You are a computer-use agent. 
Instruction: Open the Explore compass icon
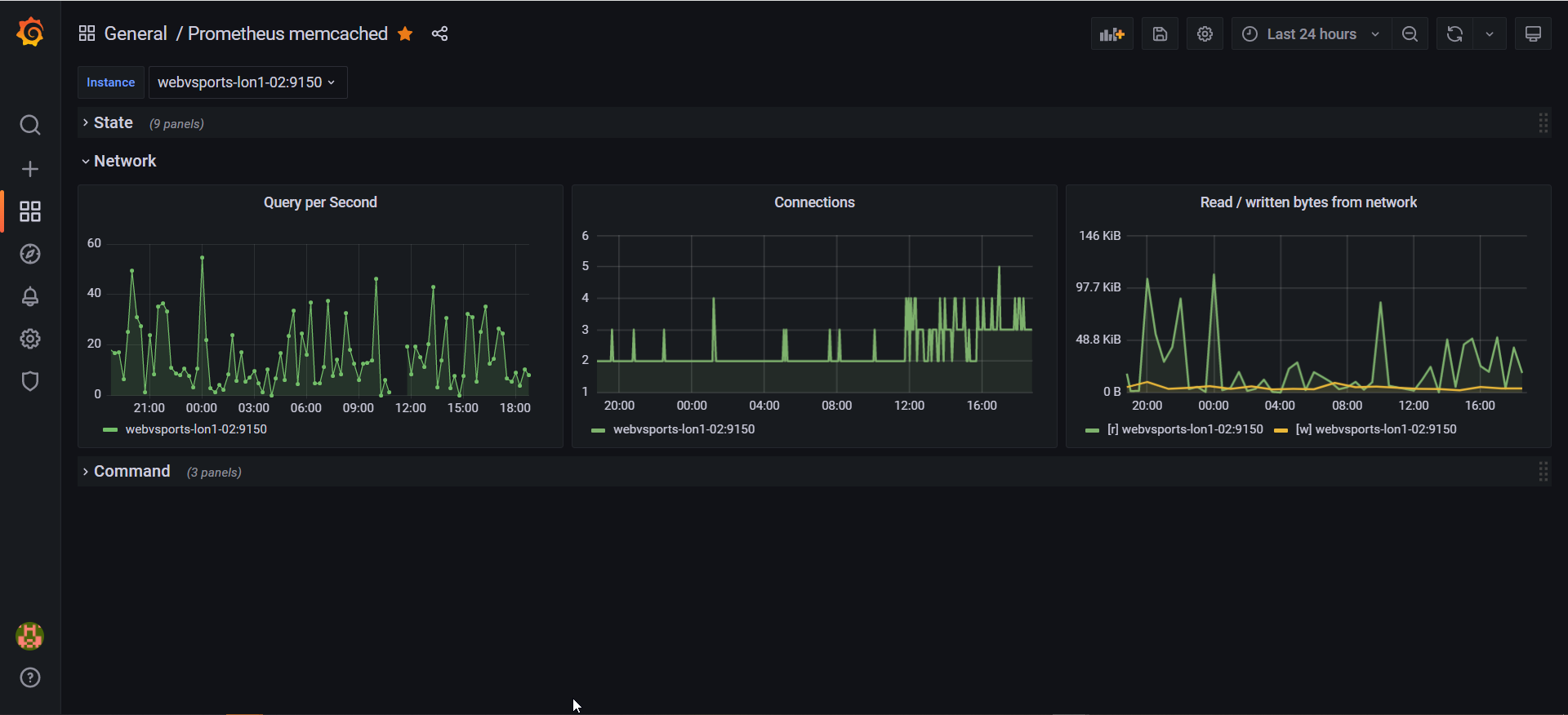pos(30,254)
